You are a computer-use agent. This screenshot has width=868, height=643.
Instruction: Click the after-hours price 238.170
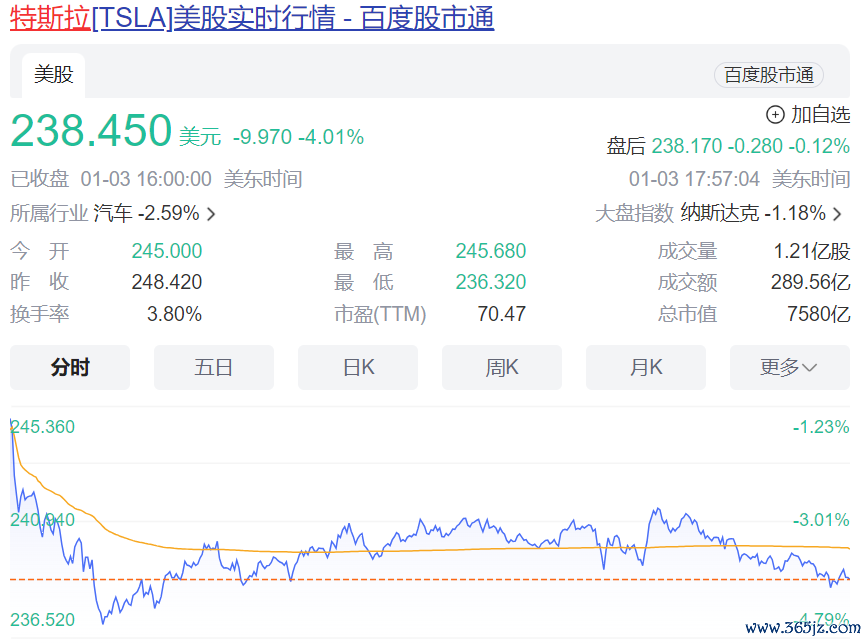pyautogui.click(x=686, y=146)
